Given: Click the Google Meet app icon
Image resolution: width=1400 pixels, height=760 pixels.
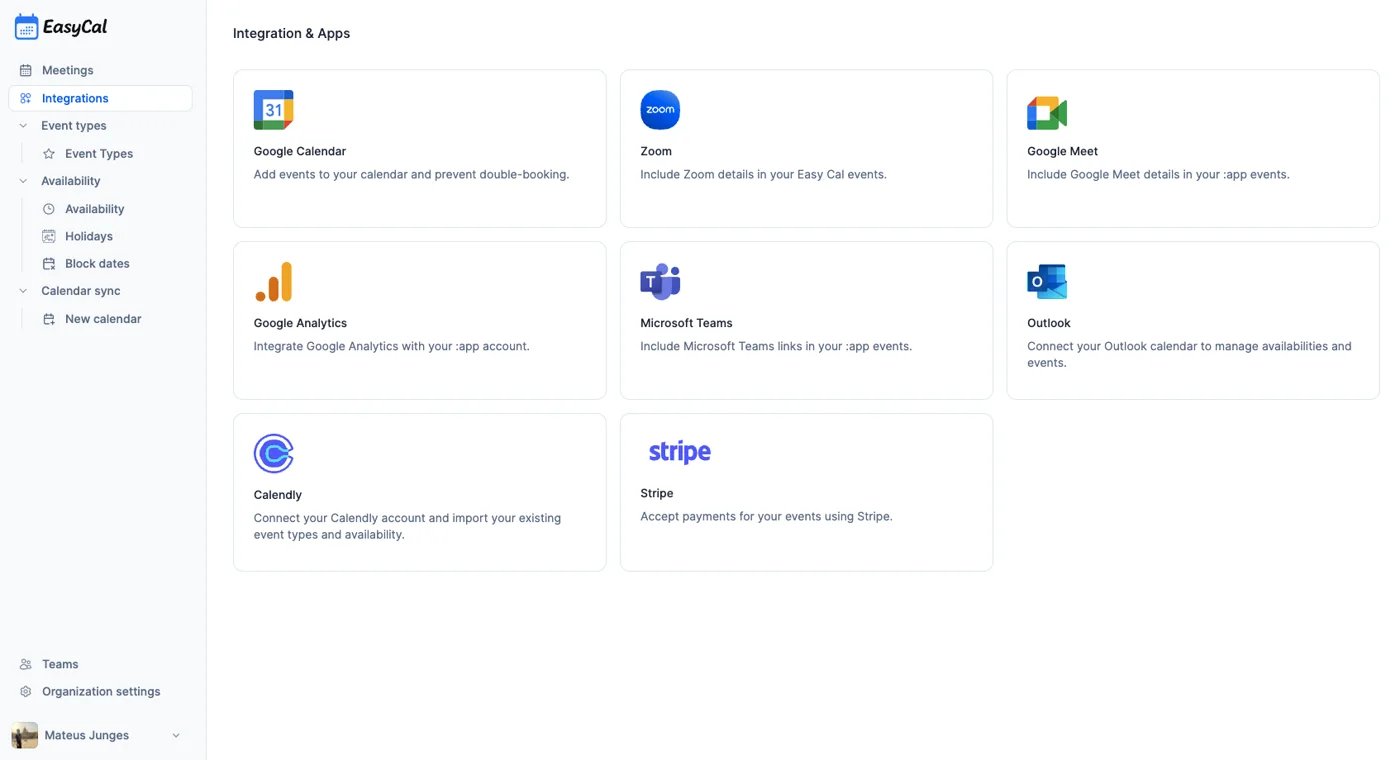Looking at the screenshot, I should (1047, 113).
